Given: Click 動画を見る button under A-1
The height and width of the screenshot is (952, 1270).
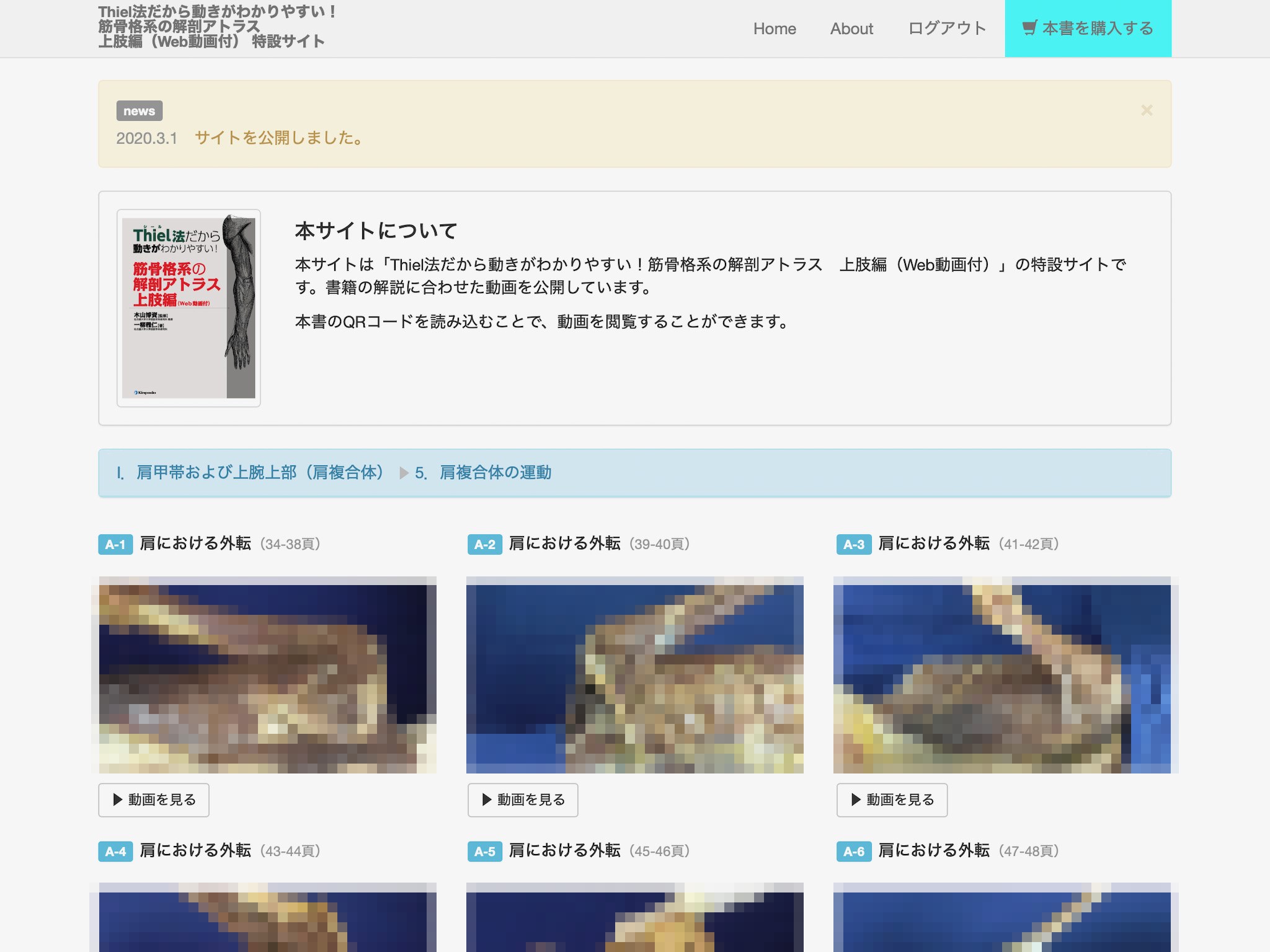Looking at the screenshot, I should point(154,800).
